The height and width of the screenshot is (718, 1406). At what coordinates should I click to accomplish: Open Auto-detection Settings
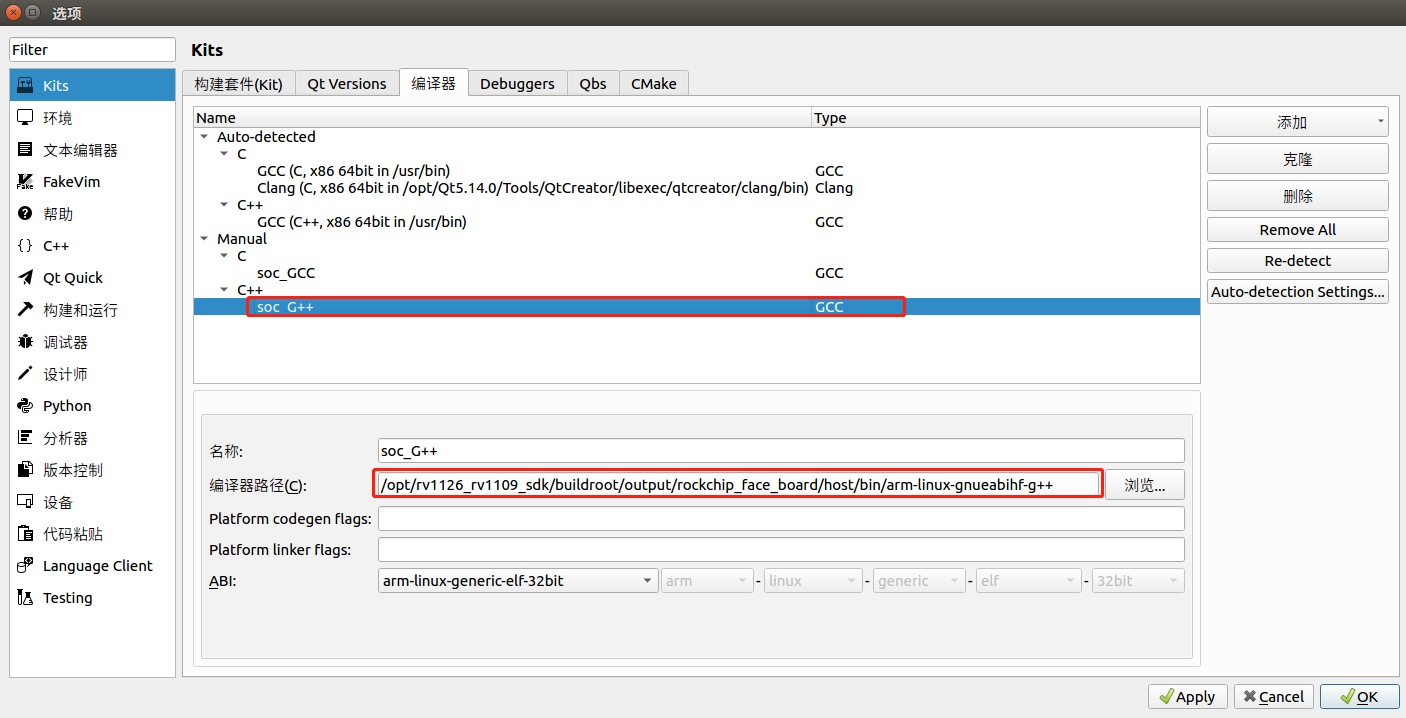(x=1297, y=291)
